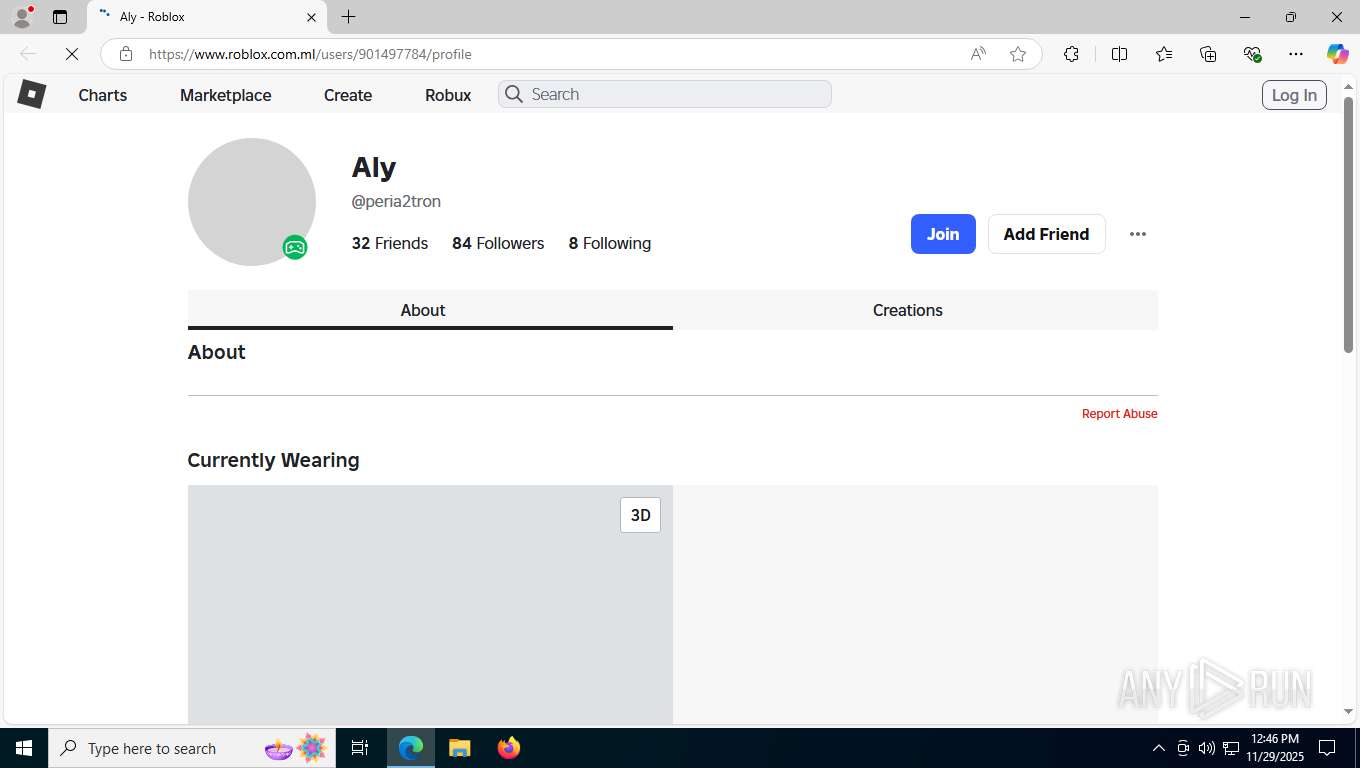Open Firefox from the taskbar
This screenshot has height=768, width=1360.
[x=509, y=748]
